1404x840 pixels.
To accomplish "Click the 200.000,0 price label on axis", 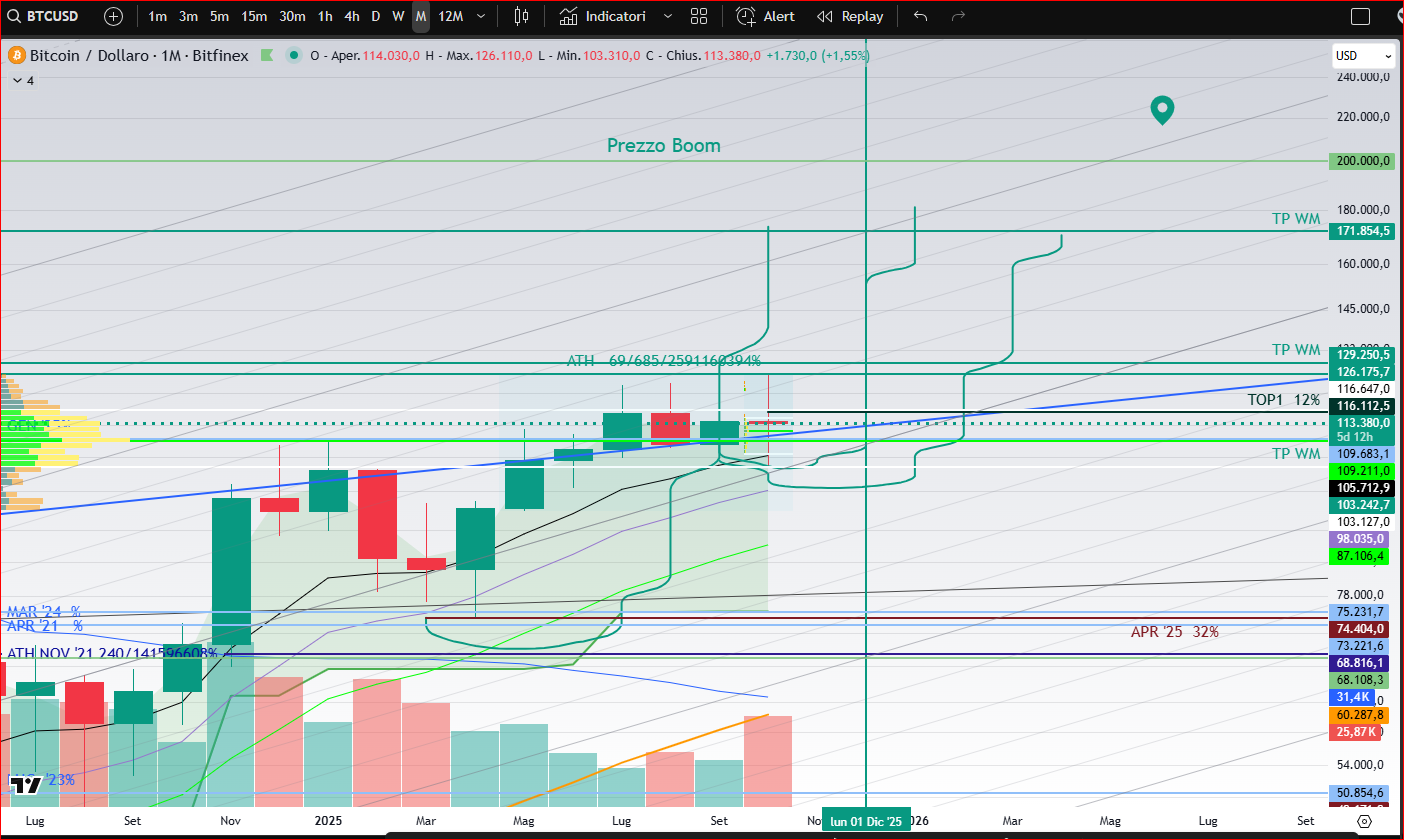I will pyautogui.click(x=1361, y=161).
